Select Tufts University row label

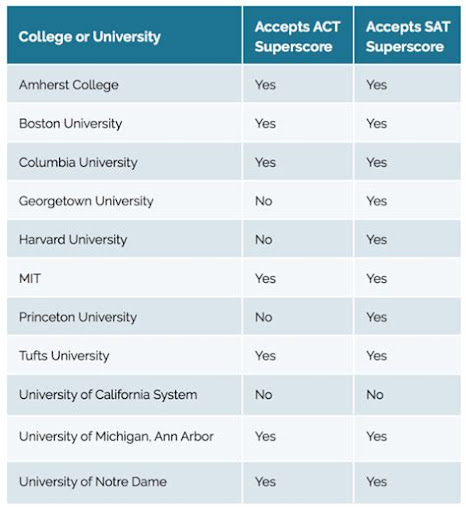(64, 356)
